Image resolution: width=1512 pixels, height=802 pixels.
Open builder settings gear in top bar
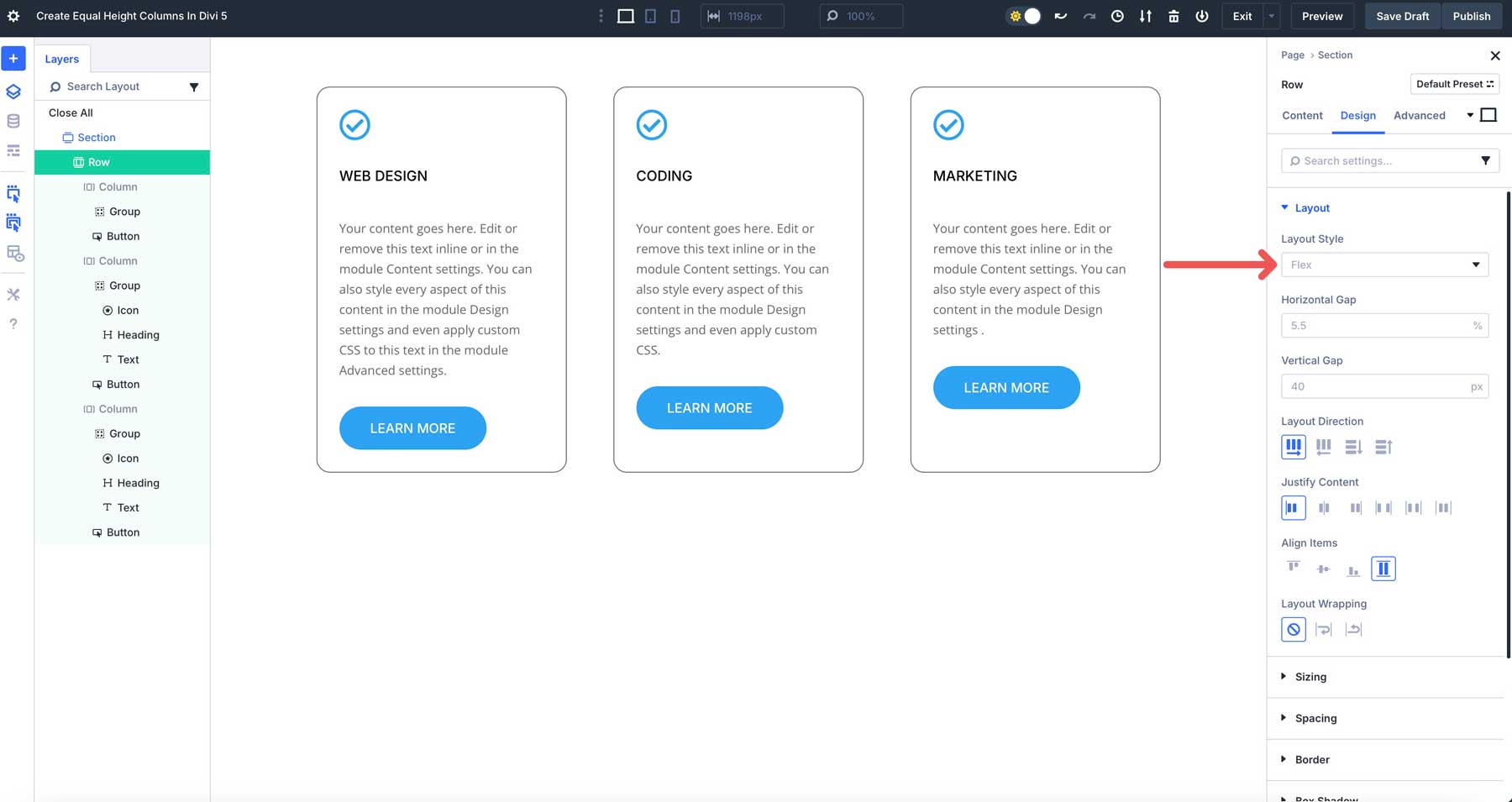click(x=13, y=16)
